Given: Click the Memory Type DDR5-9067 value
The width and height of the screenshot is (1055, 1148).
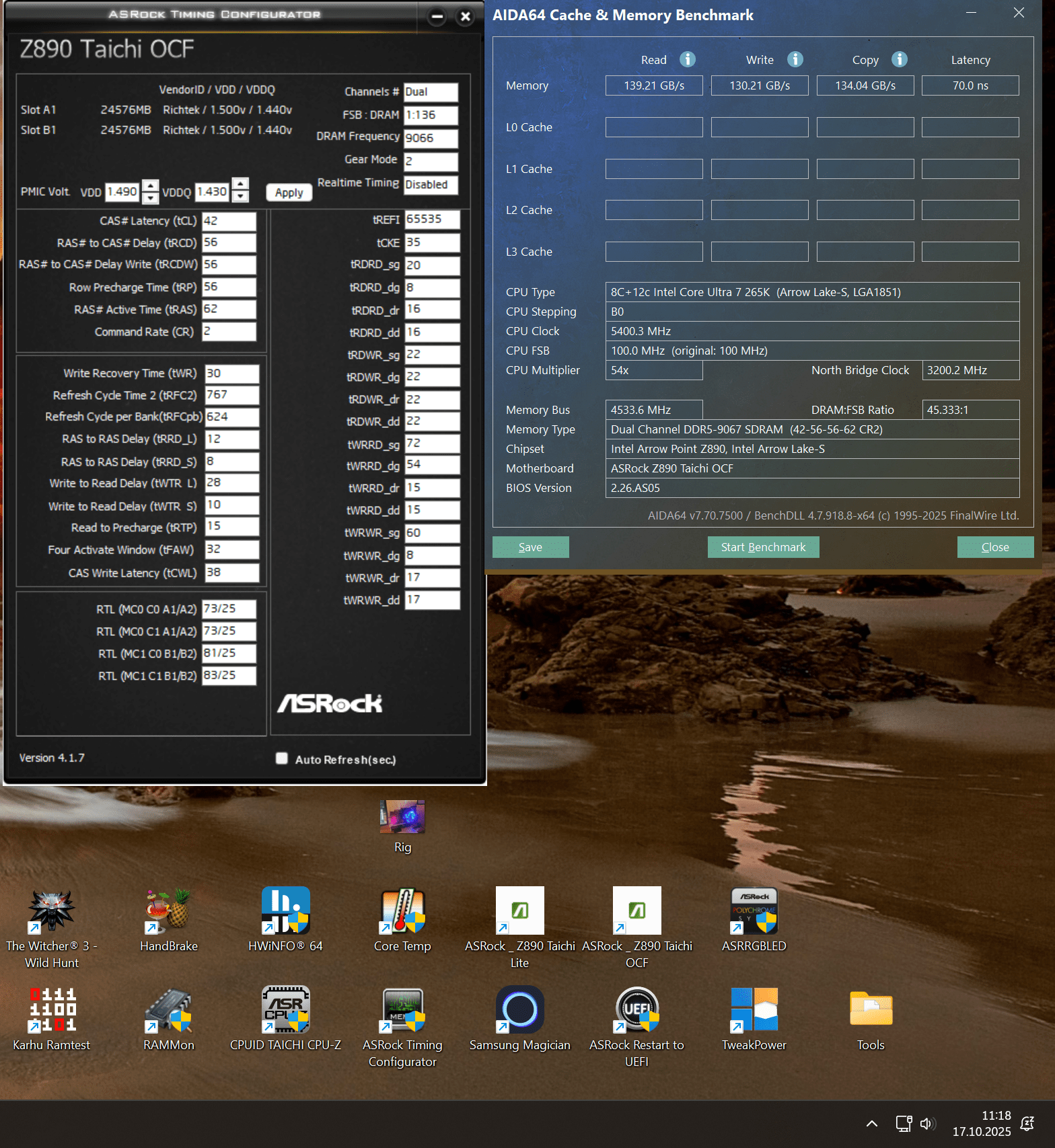Looking at the screenshot, I should pos(812,429).
